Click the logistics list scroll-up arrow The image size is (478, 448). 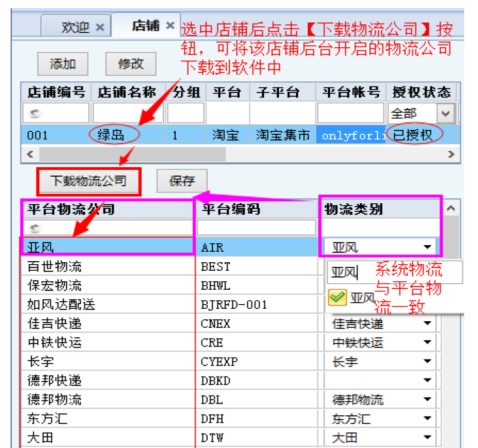click(x=451, y=209)
